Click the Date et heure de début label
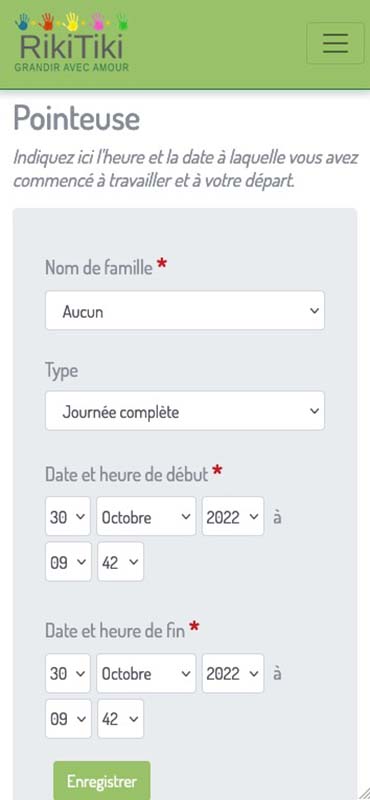The height and width of the screenshot is (800, 370). (127, 474)
